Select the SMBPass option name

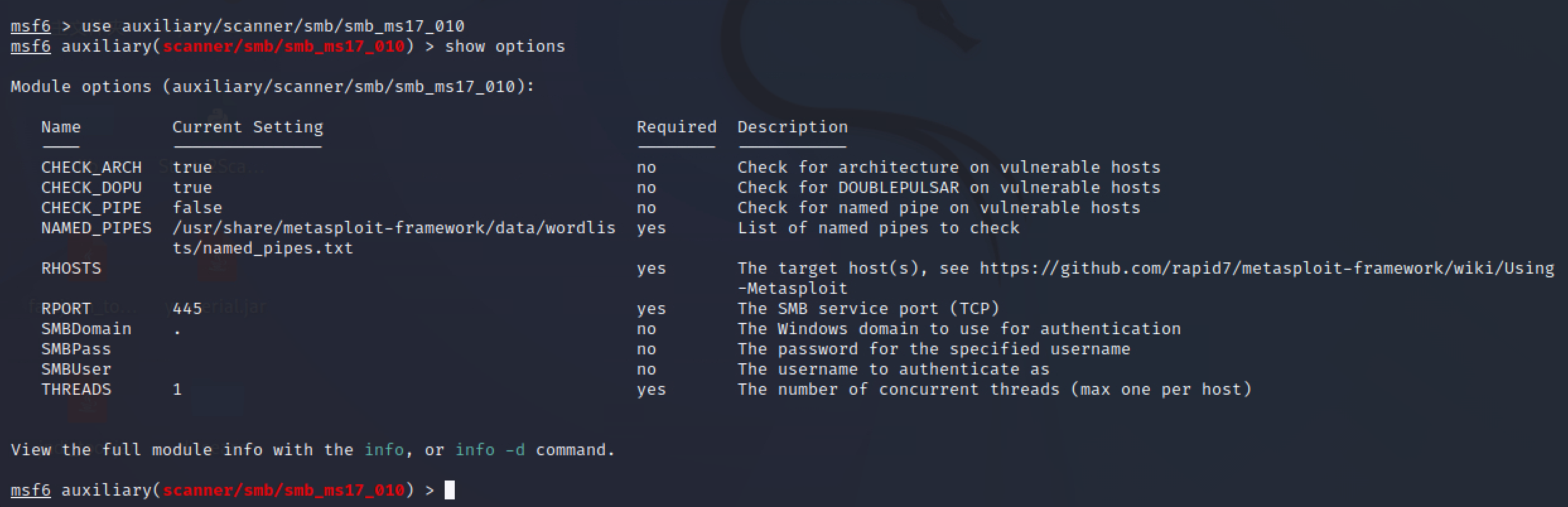tap(76, 349)
